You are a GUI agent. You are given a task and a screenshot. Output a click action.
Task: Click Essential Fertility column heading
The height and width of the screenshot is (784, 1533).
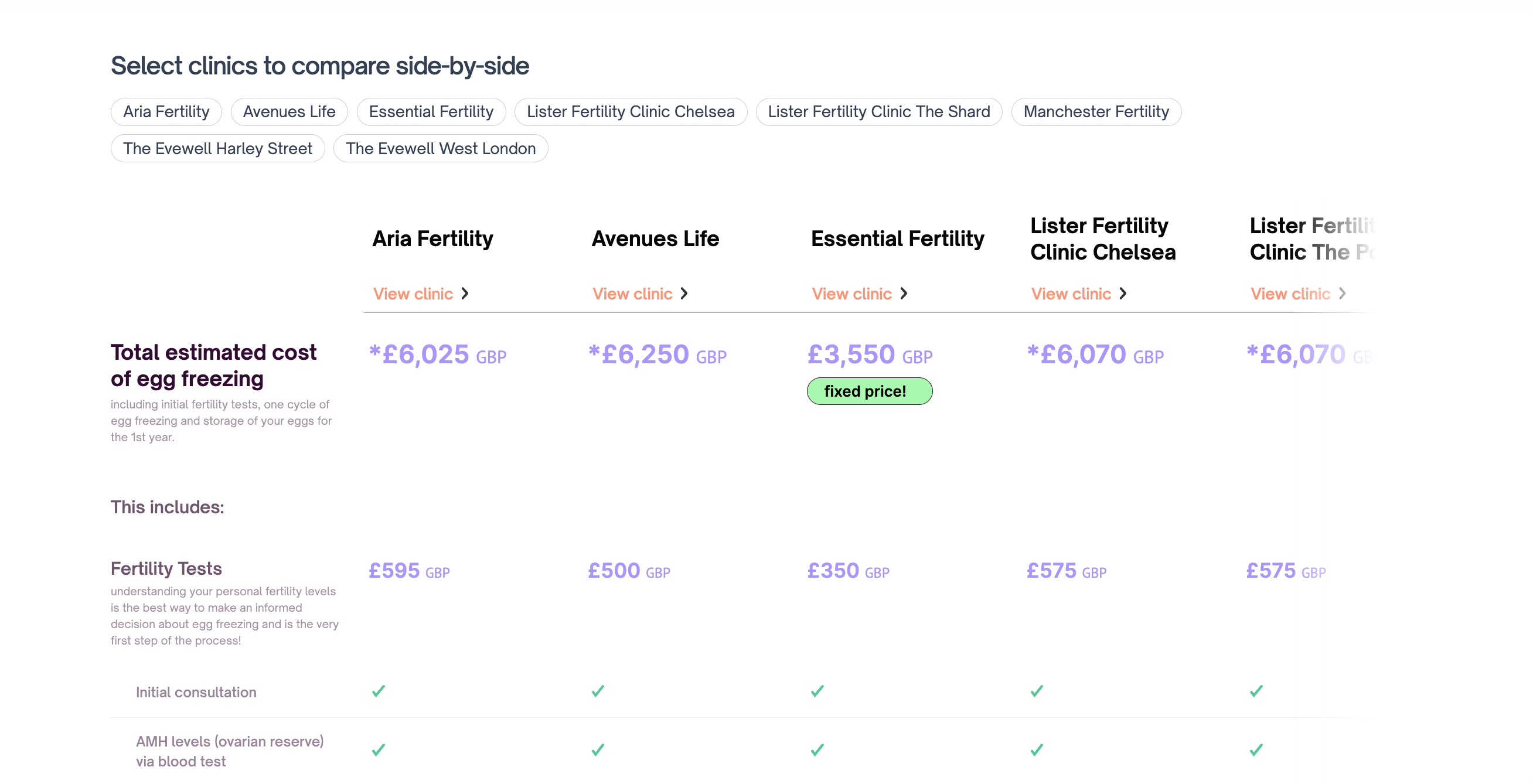pos(897,239)
